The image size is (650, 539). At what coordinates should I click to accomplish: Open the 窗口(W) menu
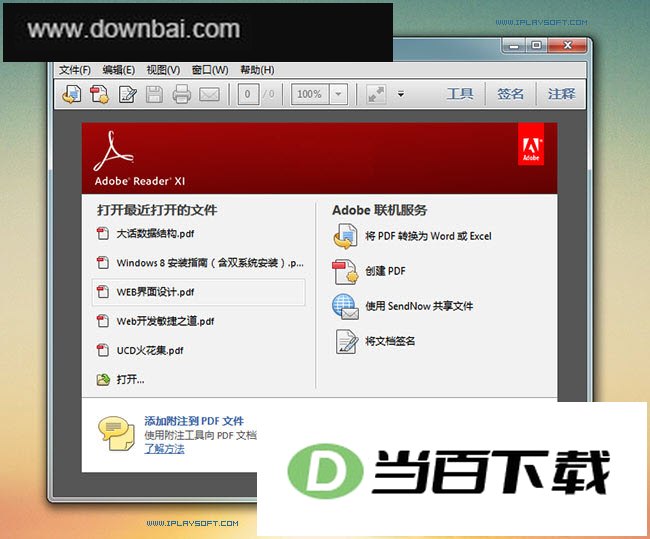tap(210, 70)
